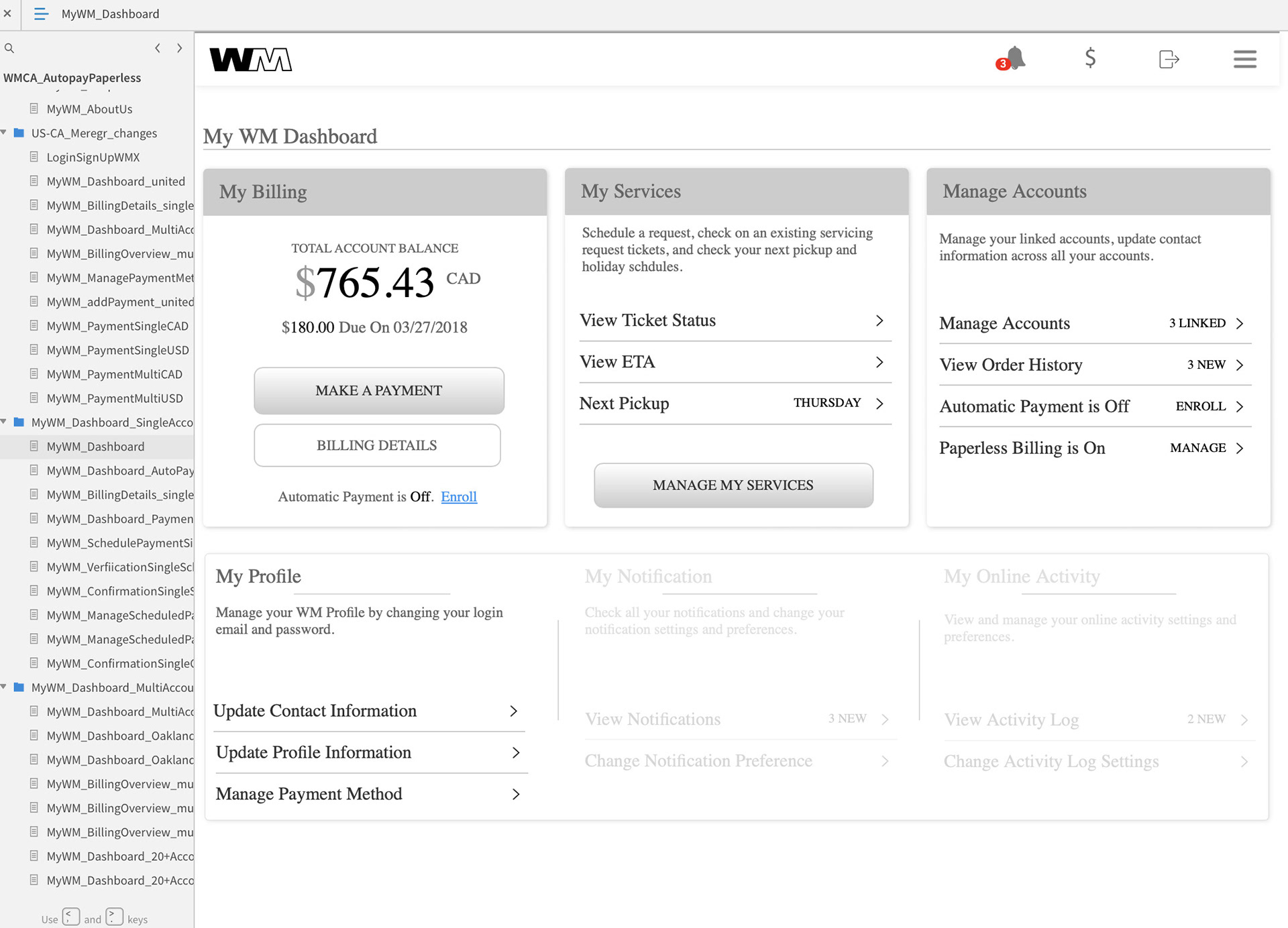Open the notification bell with 3 alerts
The image size is (1288, 928).
click(x=1014, y=59)
